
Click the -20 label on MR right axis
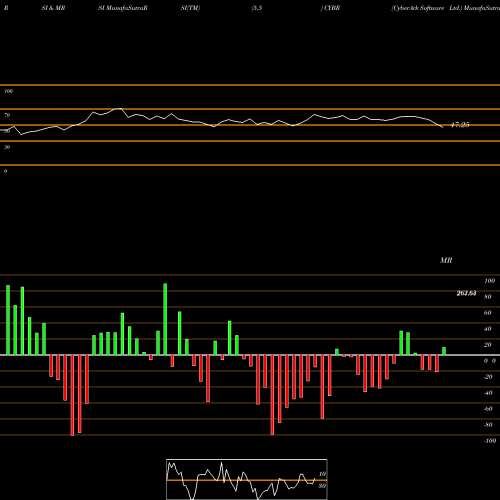pos(488,377)
